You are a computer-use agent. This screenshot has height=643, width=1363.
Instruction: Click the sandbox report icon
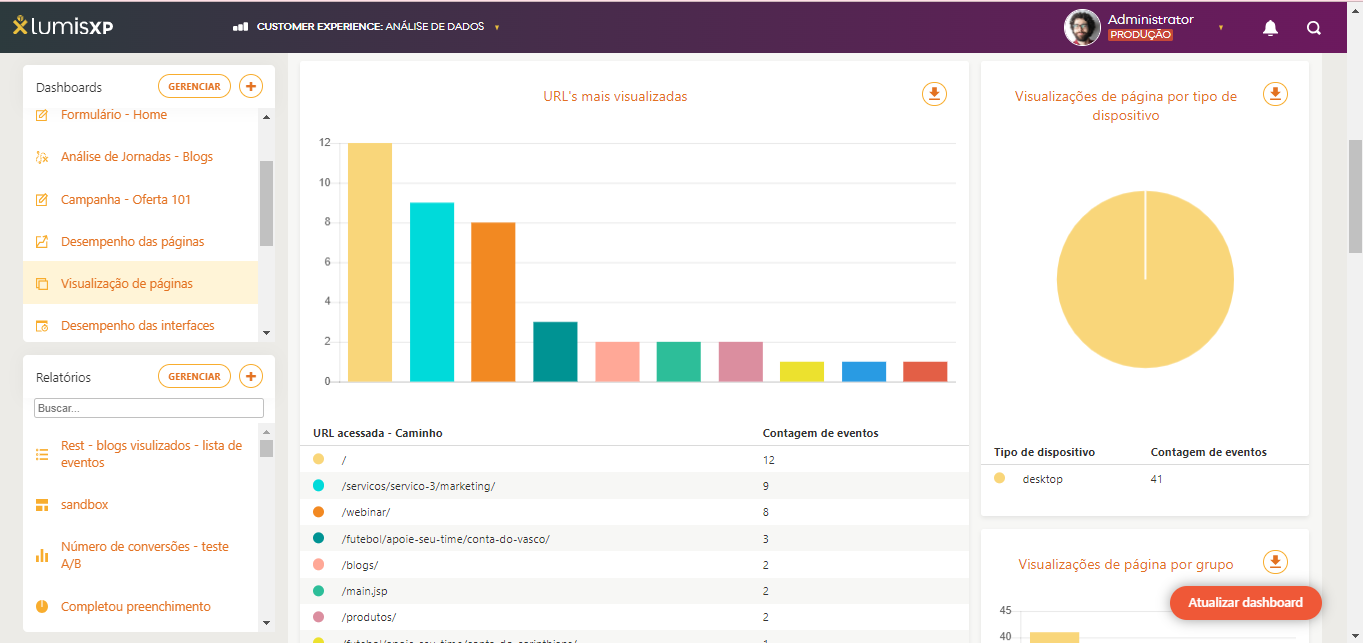click(x=42, y=505)
